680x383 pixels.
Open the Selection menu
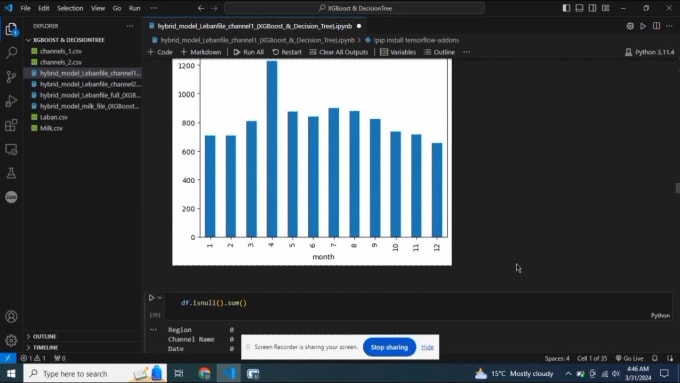(x=70, y=8)
